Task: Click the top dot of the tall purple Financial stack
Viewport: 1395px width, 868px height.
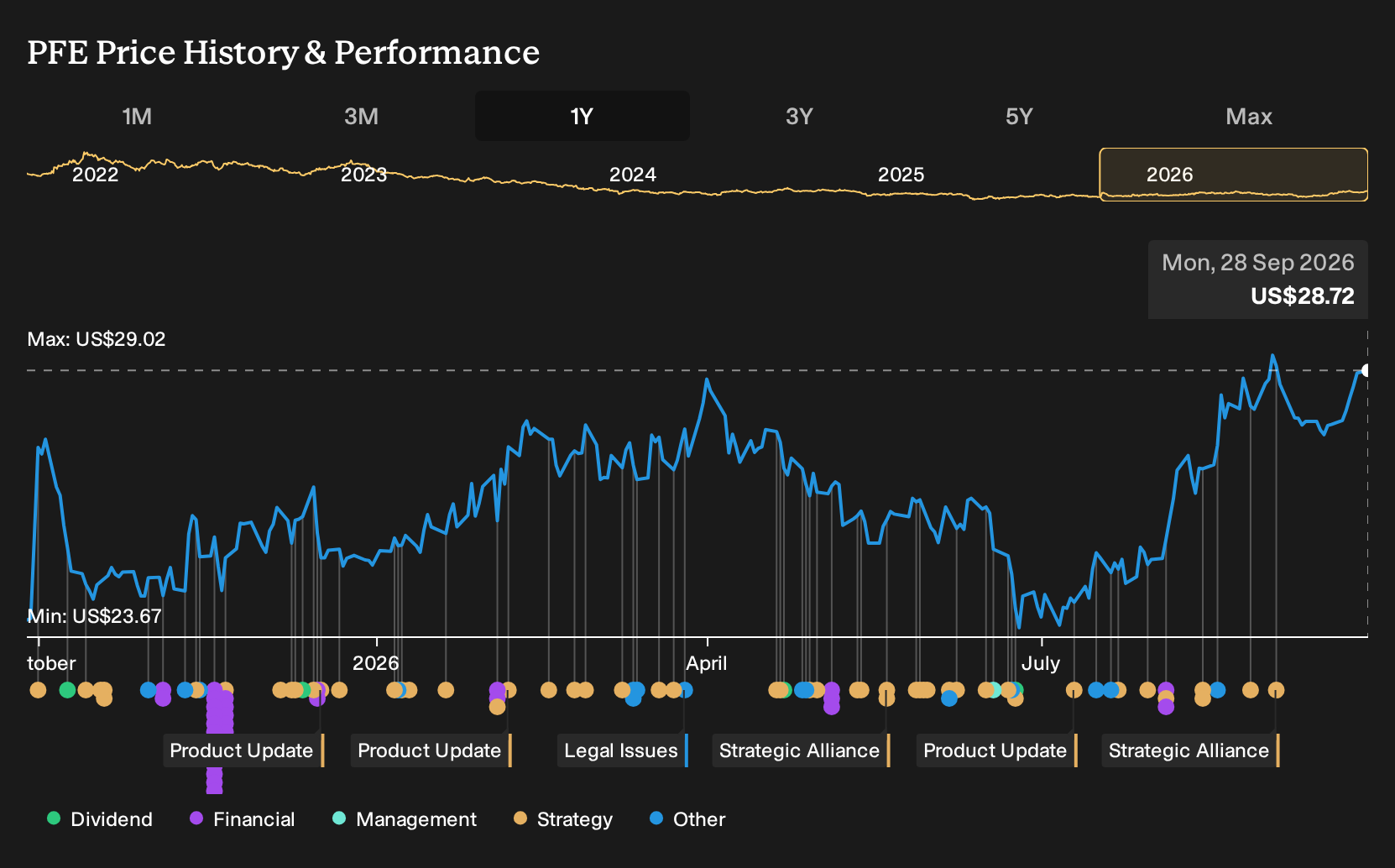Action: [x=215, y=690]
